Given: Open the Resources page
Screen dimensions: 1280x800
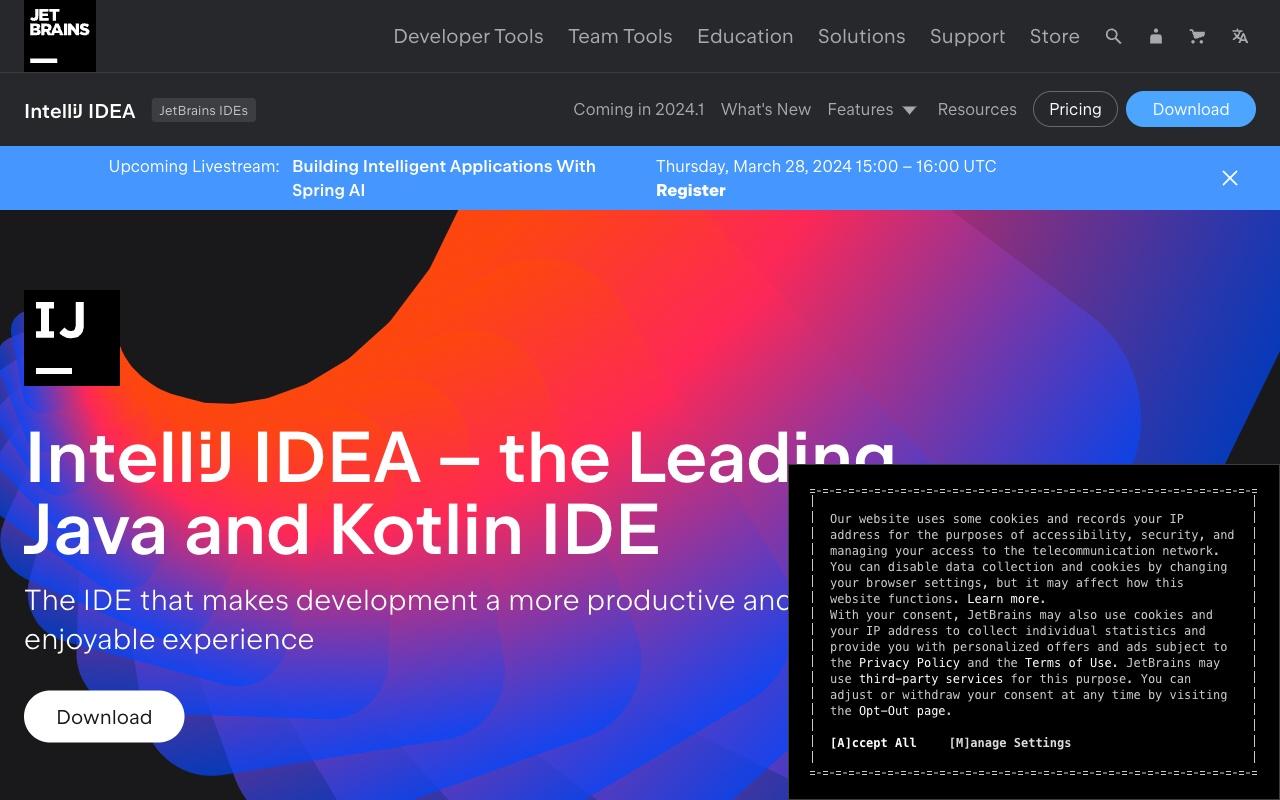Looking at the screenshot, I should (x=977, y=109).
